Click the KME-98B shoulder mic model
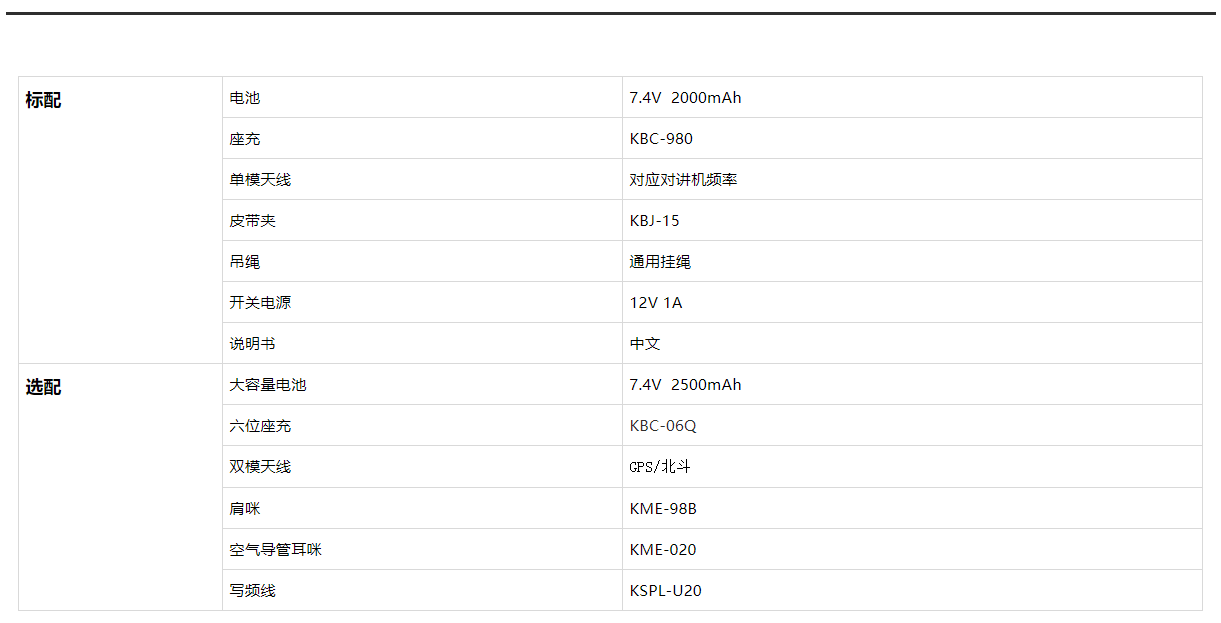Image resolution: width=1221 pixels, height=623 pixels. click(663, 509)
